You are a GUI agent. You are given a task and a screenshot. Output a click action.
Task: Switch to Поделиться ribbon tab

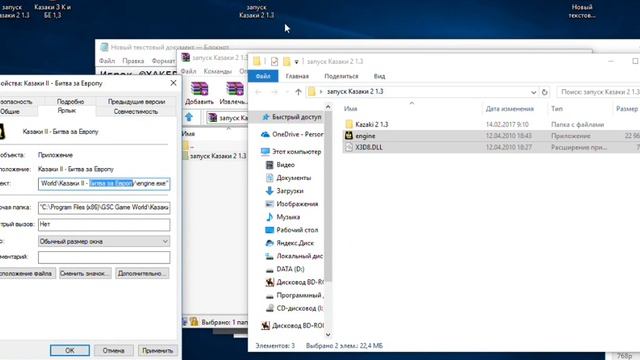click(x=341, y=76)
